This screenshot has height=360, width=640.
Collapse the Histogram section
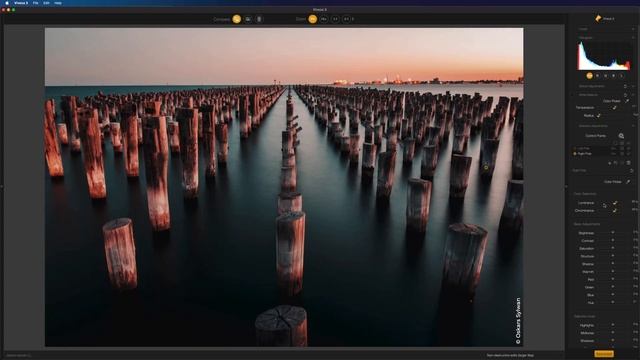[633, 38]
